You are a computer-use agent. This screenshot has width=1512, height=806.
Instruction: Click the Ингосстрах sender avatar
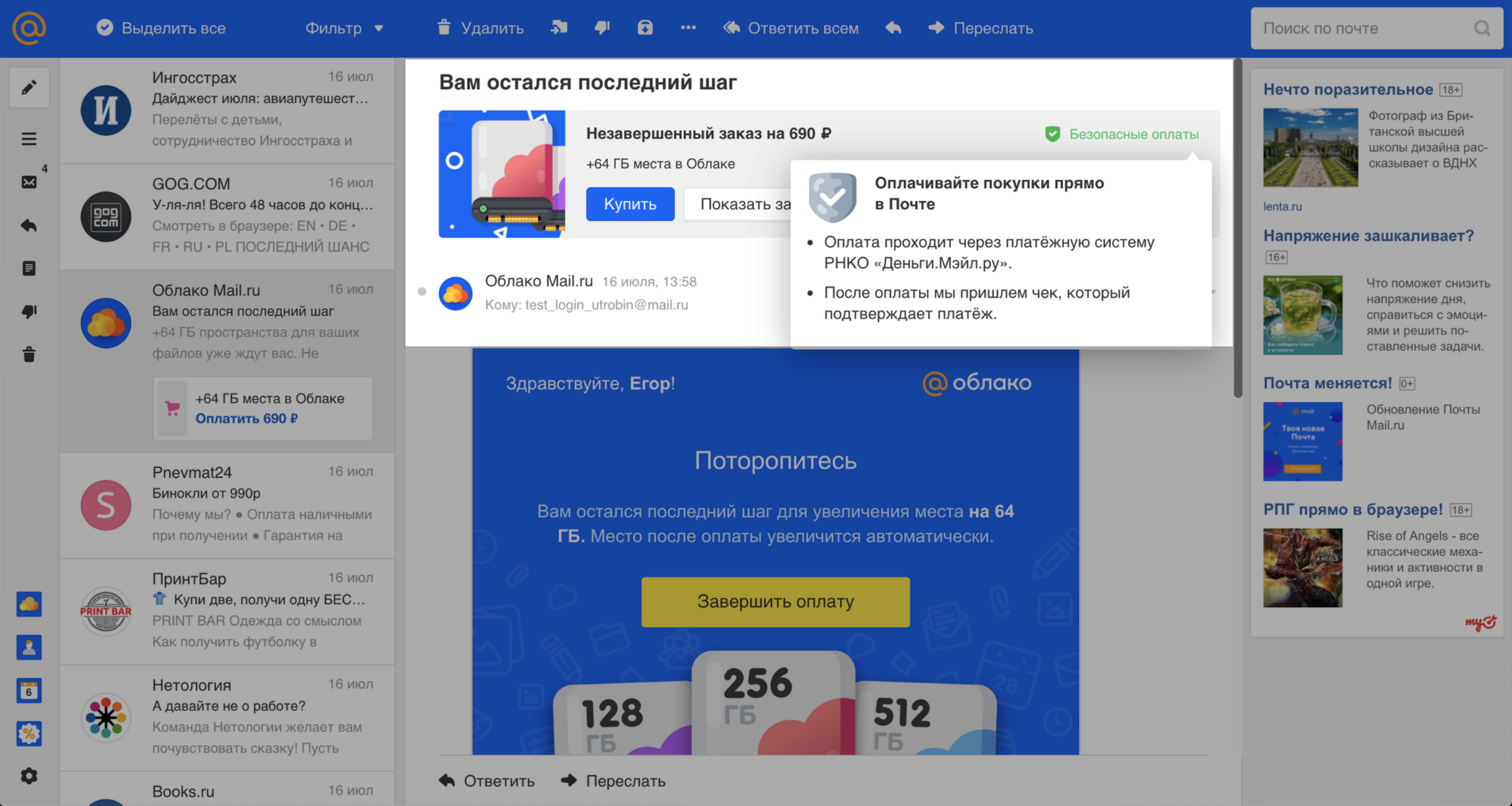click(x=106, y=110)
